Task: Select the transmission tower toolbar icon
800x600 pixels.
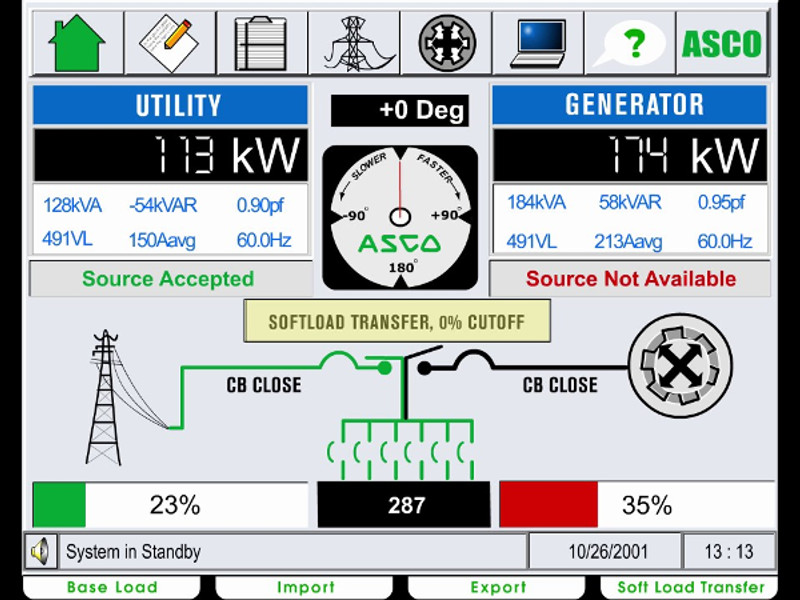Action: point(354,43)
